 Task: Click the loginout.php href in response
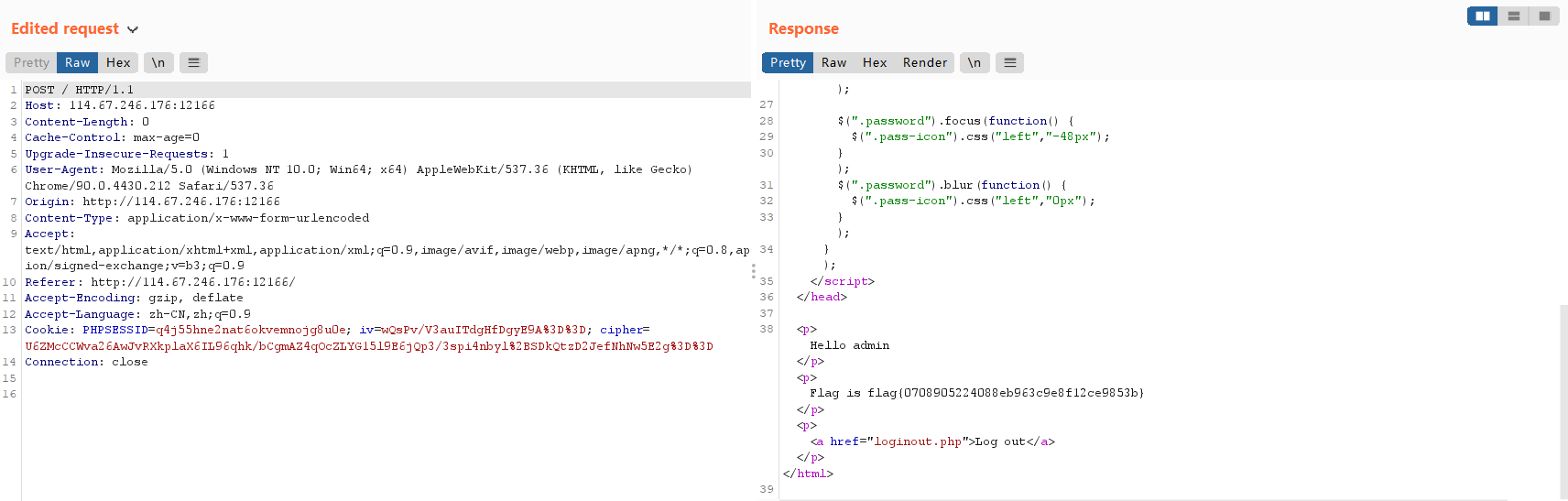(x=918, y=441)
